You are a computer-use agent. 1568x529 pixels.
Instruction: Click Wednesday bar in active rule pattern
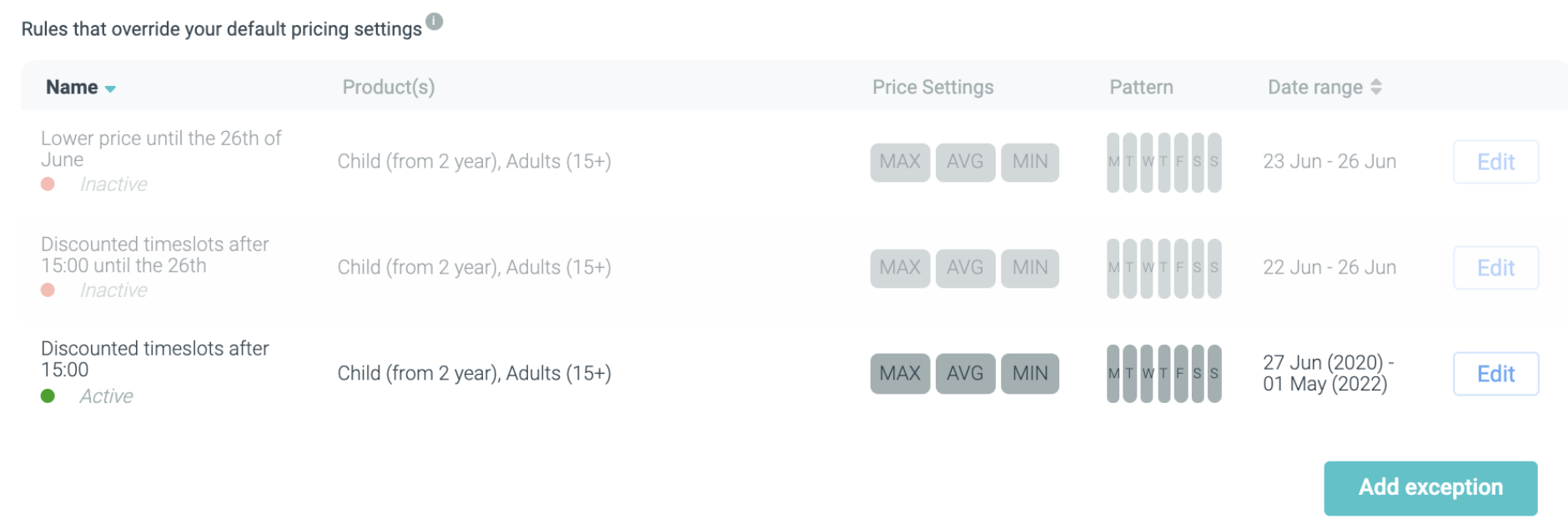point(1148,374)
